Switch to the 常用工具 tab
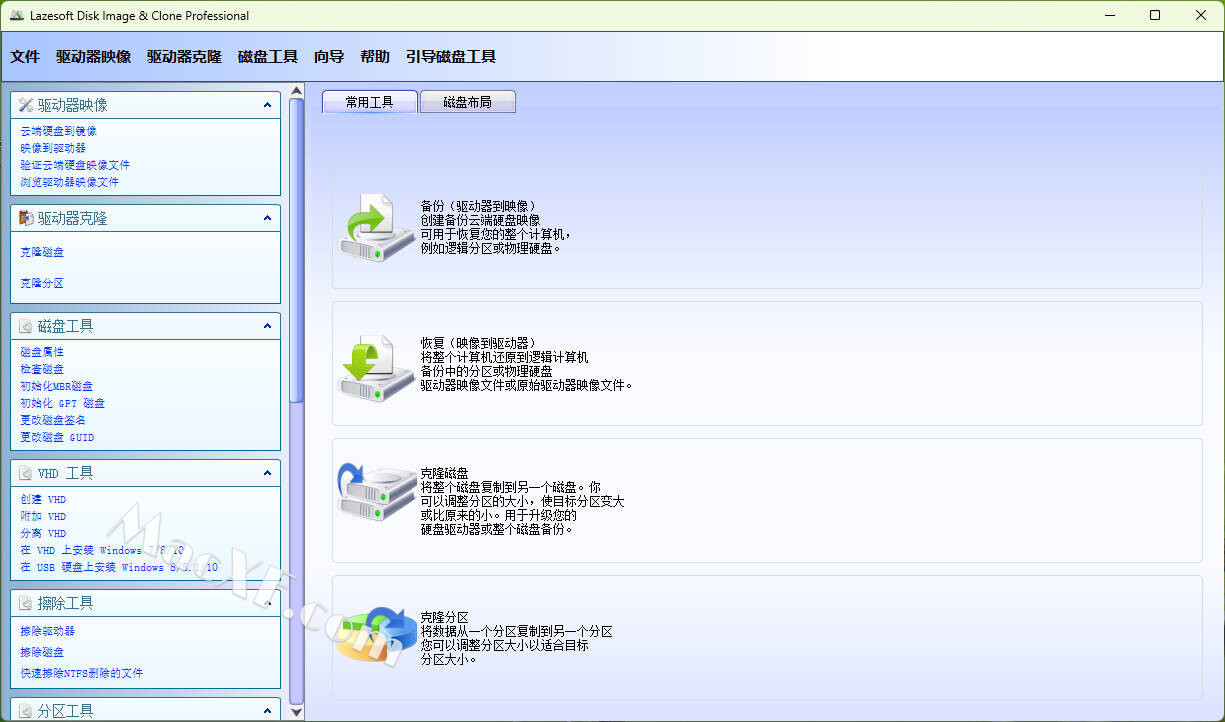This screenshot has height=722, width=1225. coord(369,102)
